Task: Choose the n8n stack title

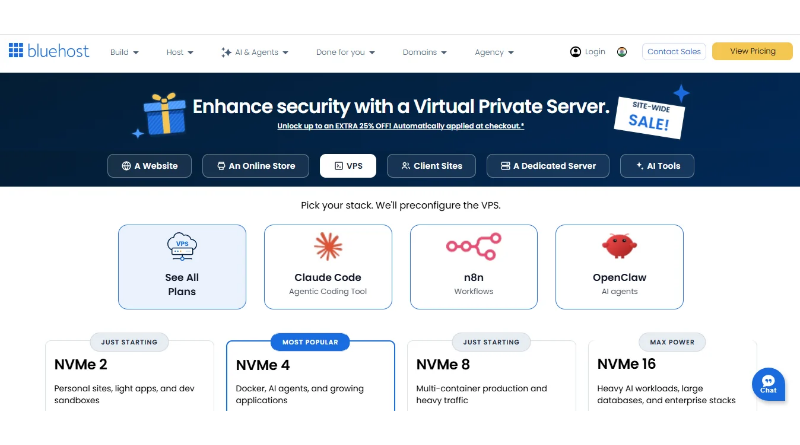Action: (x=473, y=277)
